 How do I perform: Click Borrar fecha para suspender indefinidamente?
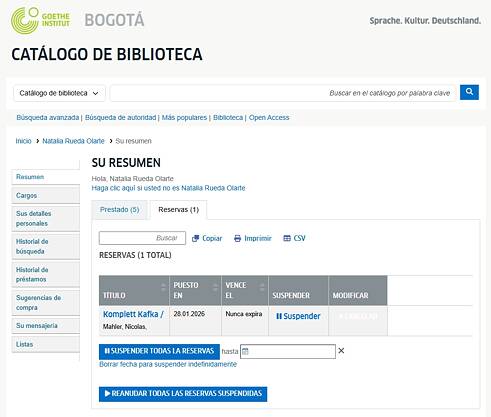(168, 364)
